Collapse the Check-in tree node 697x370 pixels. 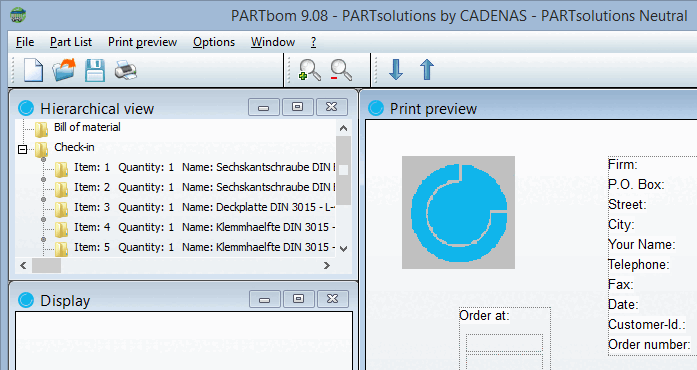pyautogui.click(x=23, y=149)
